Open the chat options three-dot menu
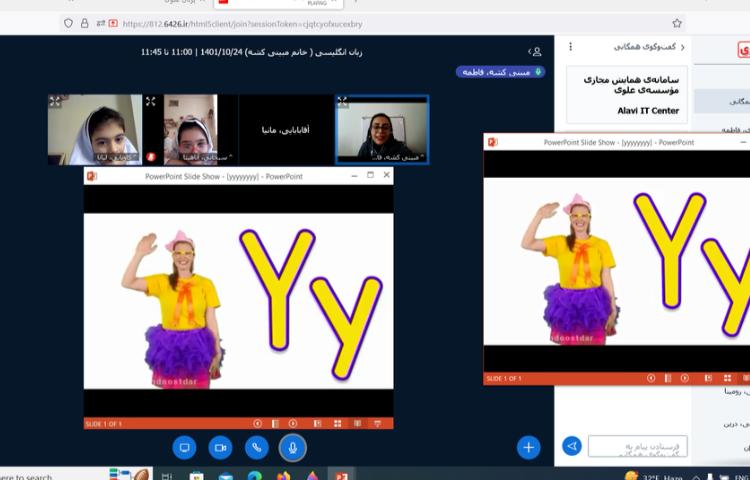Image resolution: width=750 pixels, height=480 pixels. 571,46
